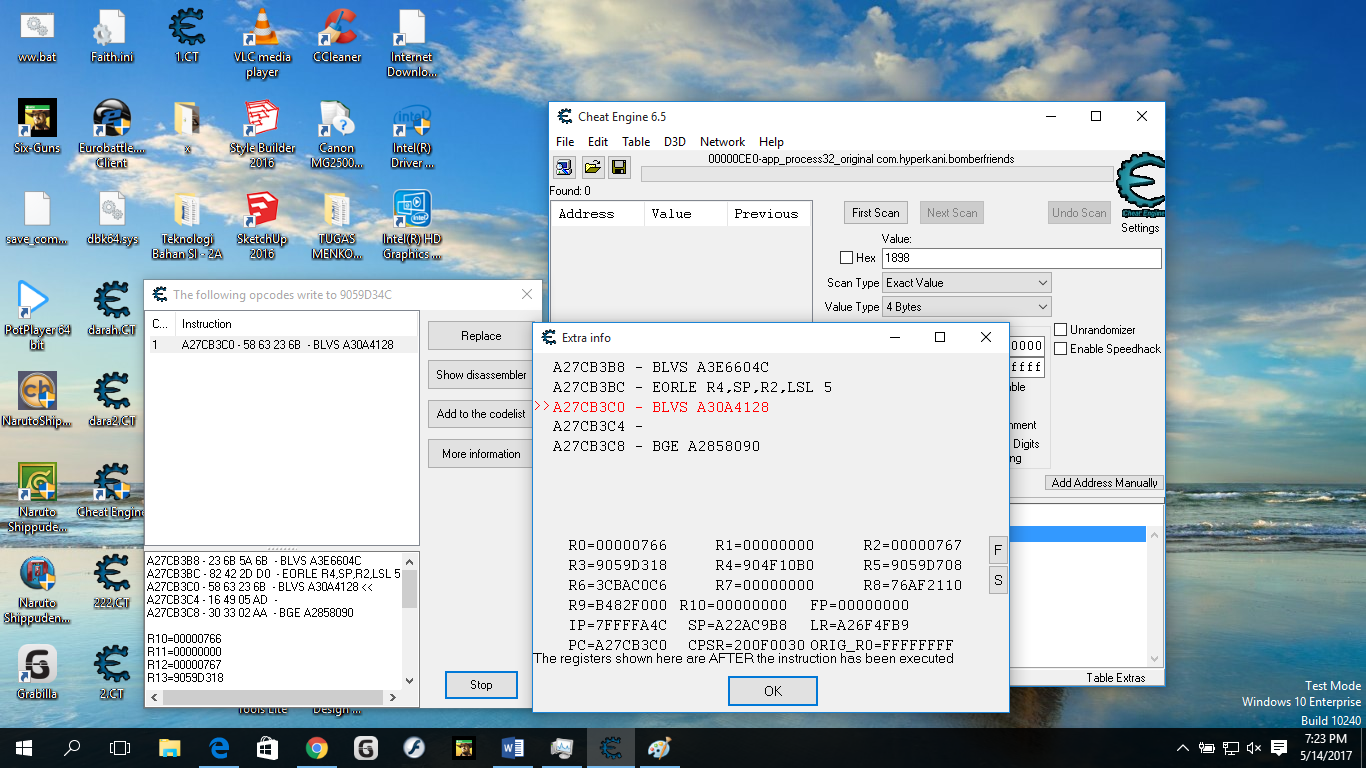1366x768 pixels.
Task: Open the Windows Start menu
Action: [x=24, y=747]
